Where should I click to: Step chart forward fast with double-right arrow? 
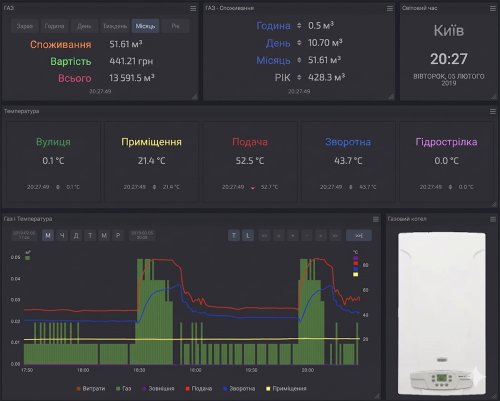pyautogui.click(x=335, y=236)
